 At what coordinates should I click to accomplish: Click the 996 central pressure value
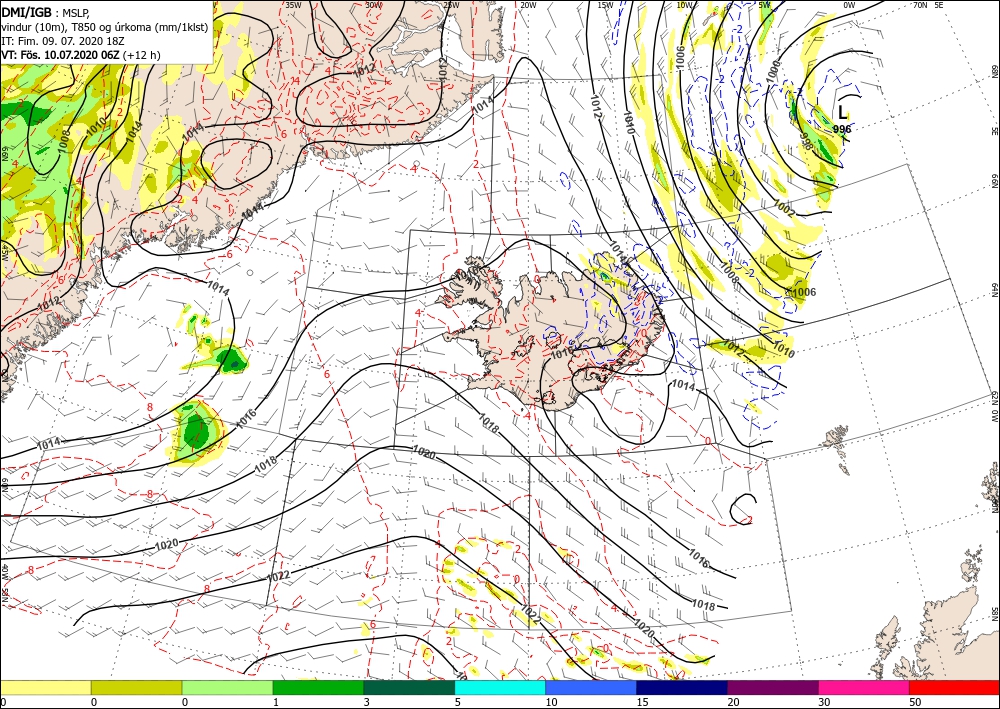click(x=842, y=129)
